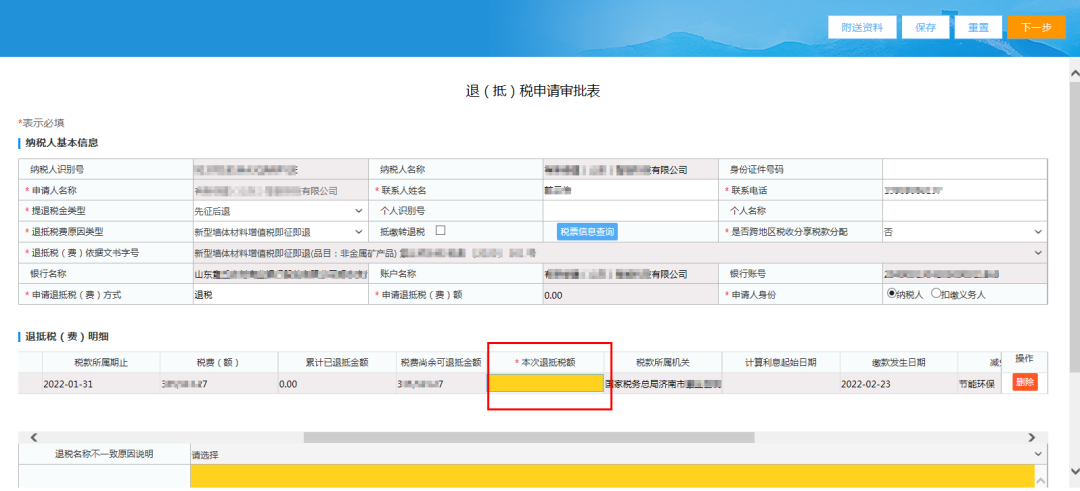Click the 身份证件号码 field

(965, 169)
